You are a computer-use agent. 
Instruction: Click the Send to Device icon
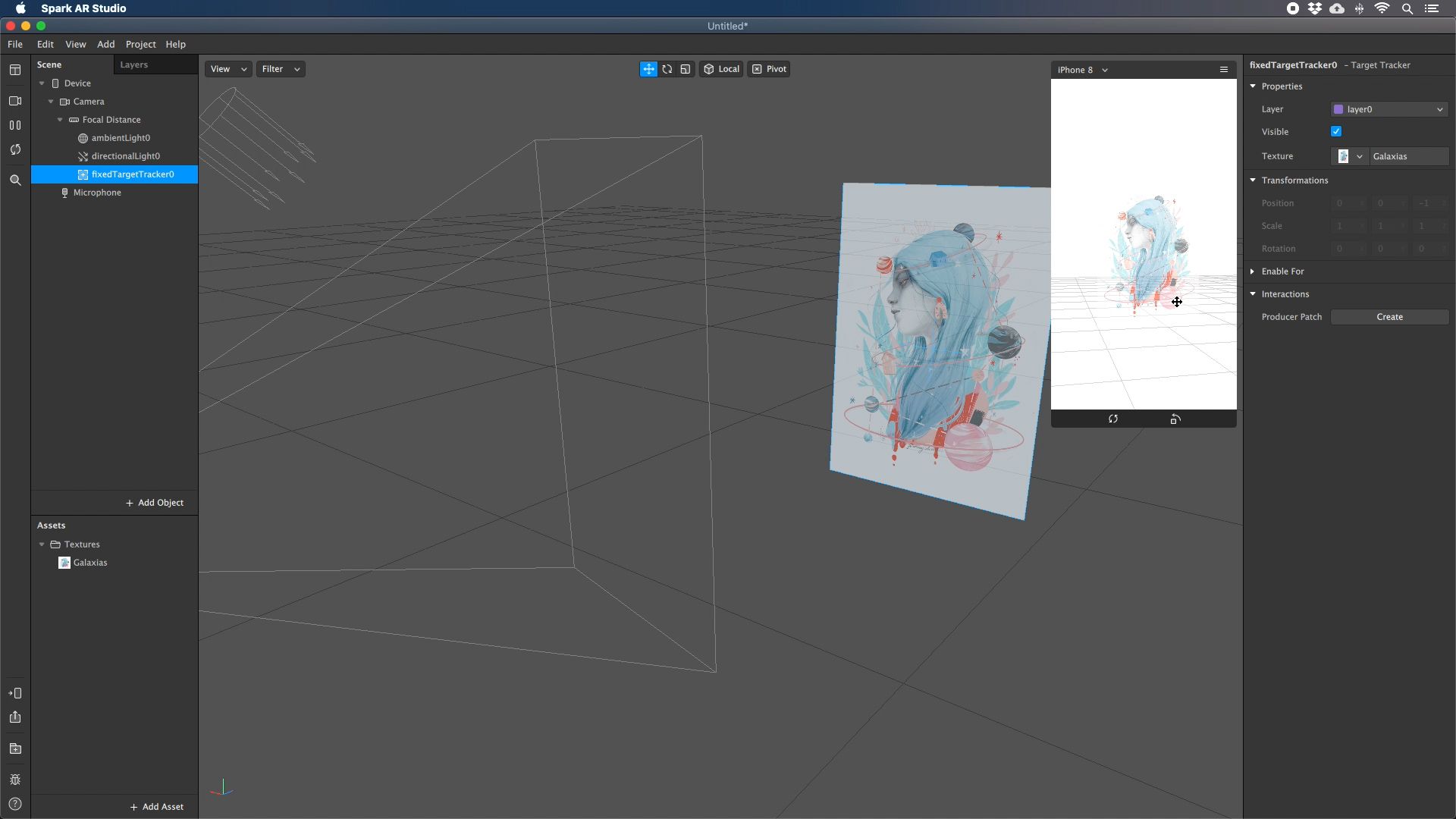click(x=15, y=693)
